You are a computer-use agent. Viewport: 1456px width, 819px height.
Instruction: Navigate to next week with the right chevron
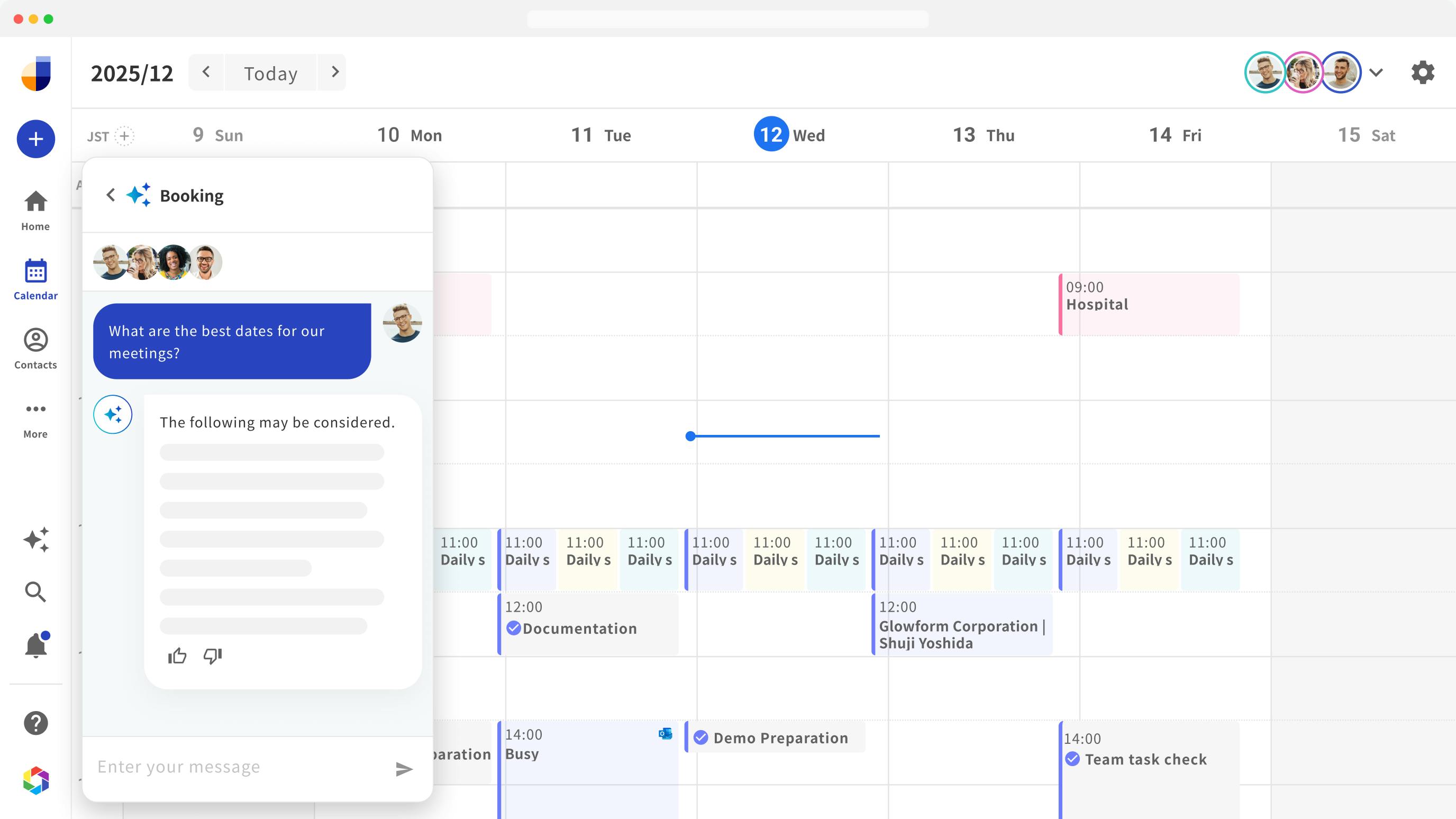click(x=334, y=72)
